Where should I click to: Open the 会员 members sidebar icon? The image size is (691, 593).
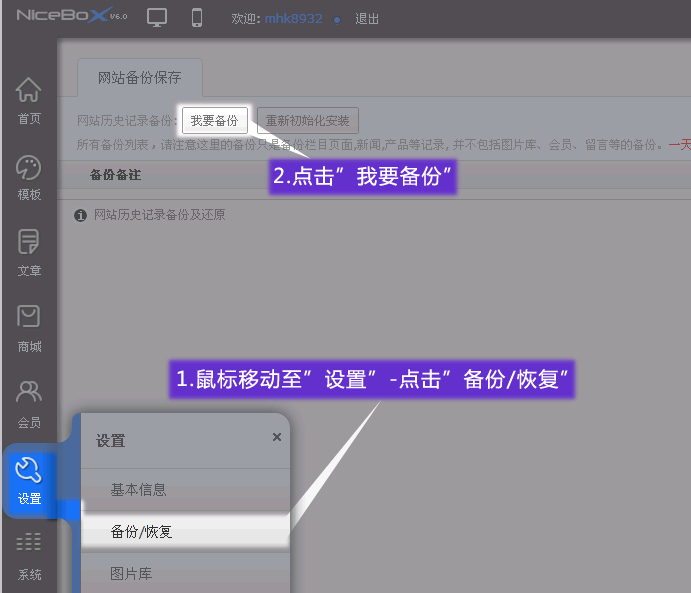click(29, 404)
